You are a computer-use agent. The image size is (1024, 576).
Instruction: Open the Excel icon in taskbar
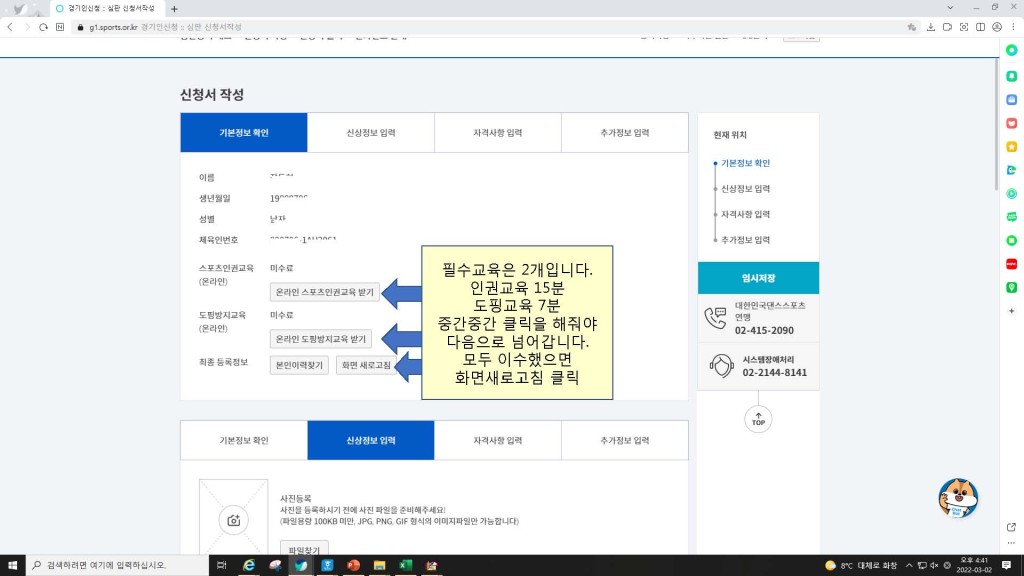click(x=406, y=565)
